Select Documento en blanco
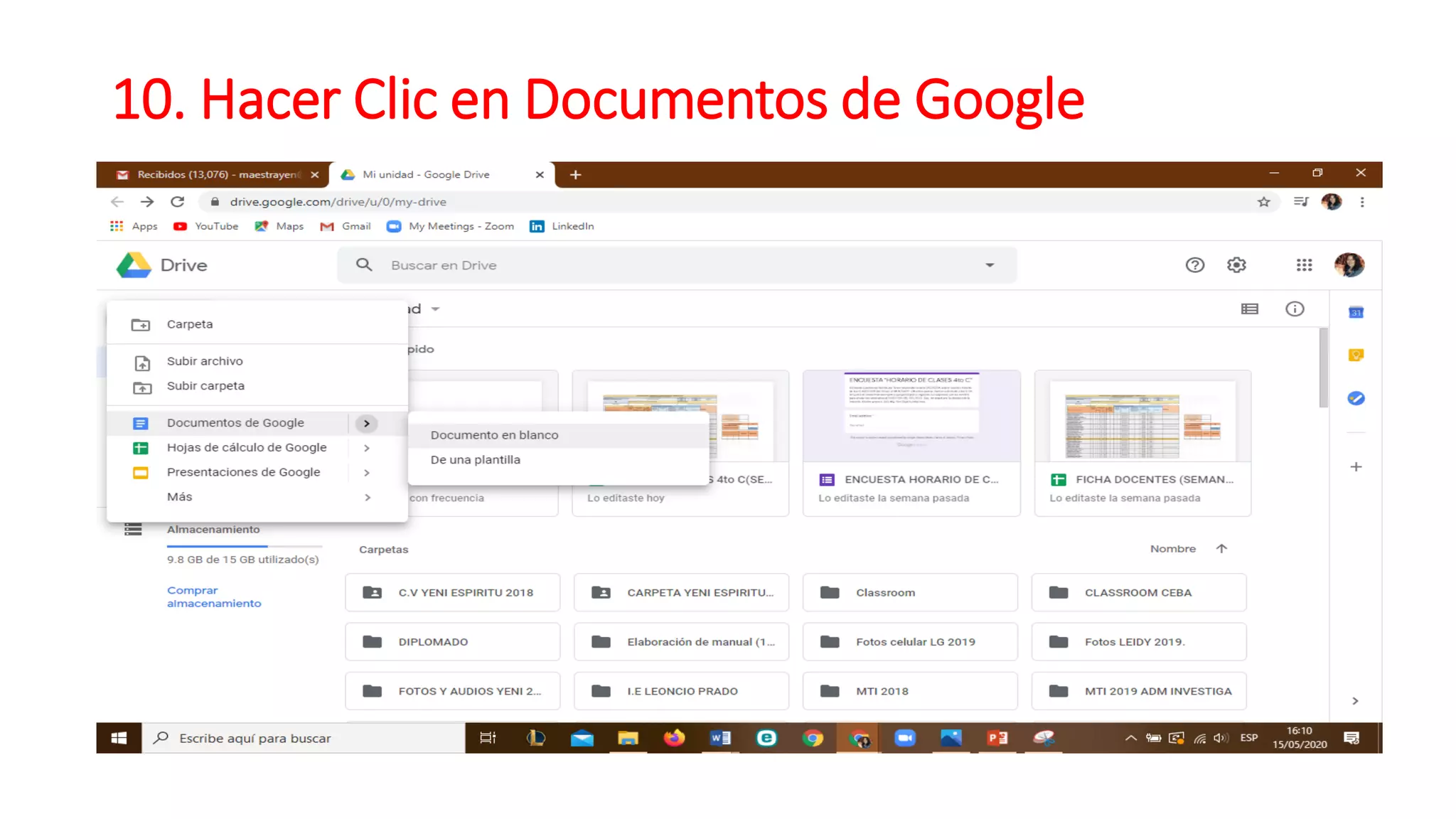The image size is (1456, 819). point(558,435)
